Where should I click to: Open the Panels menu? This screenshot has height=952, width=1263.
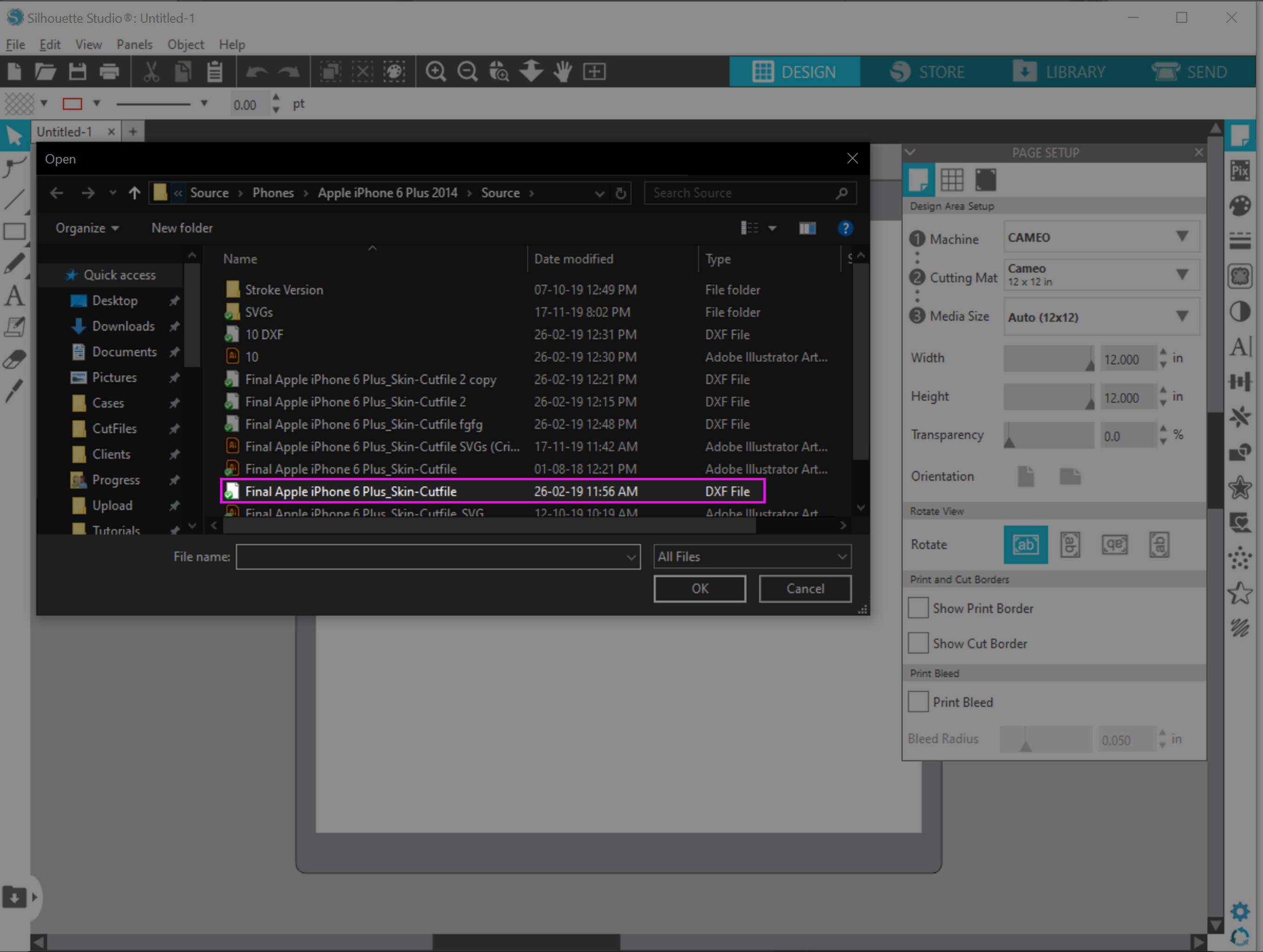pyautogui.click(x=134, y=45)
